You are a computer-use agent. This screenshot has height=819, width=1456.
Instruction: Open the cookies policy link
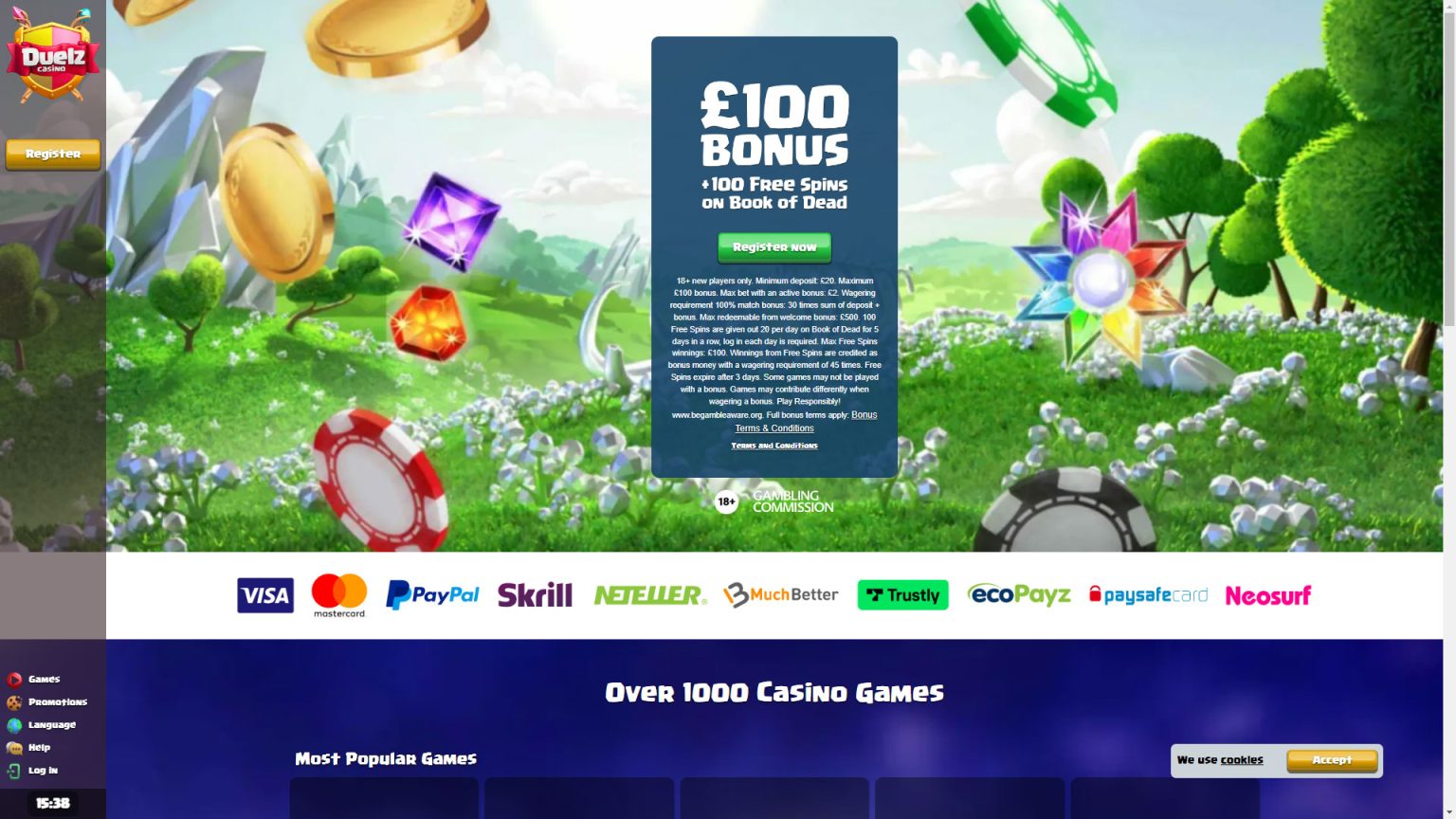click(1242, 760)
